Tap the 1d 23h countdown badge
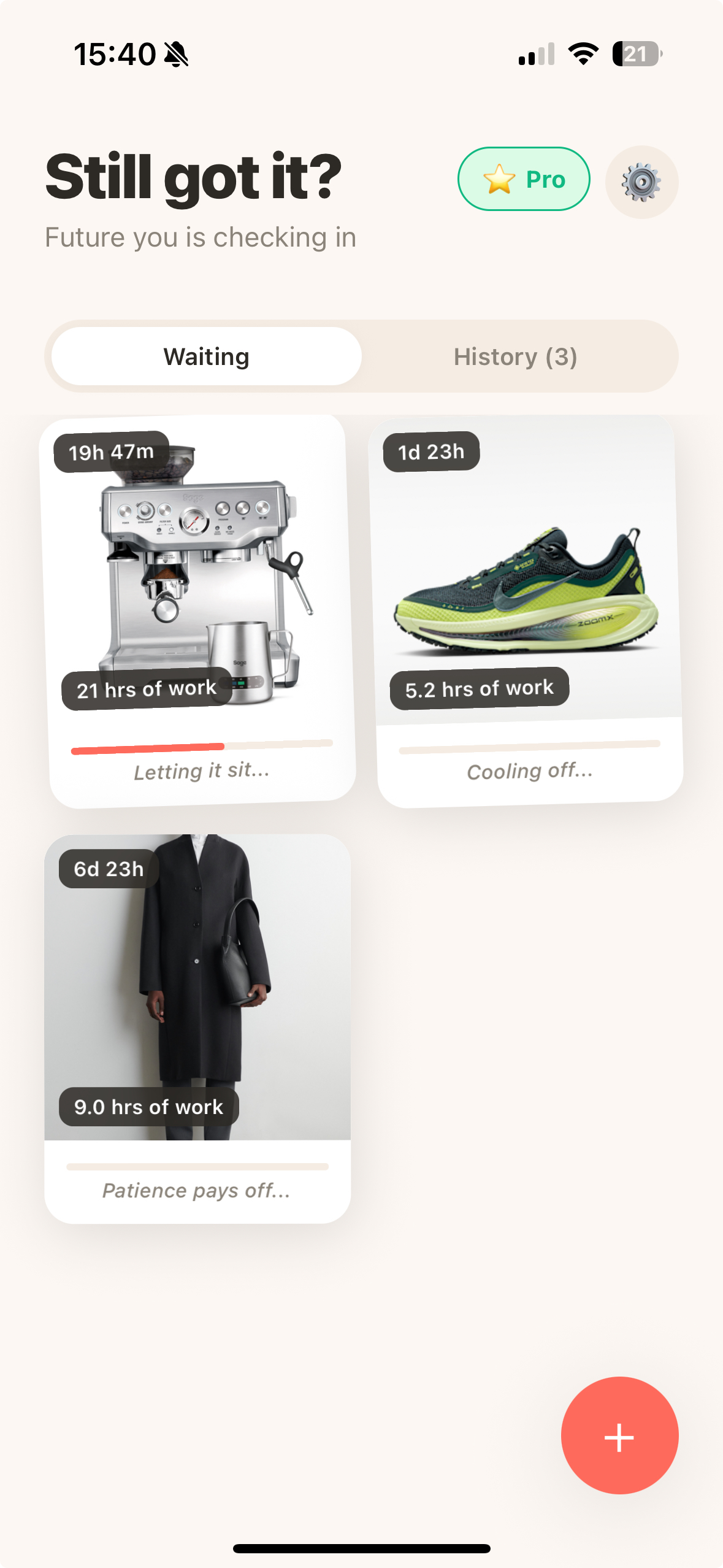The height and width of the screenshot is (1568, 723). [431, 452]
